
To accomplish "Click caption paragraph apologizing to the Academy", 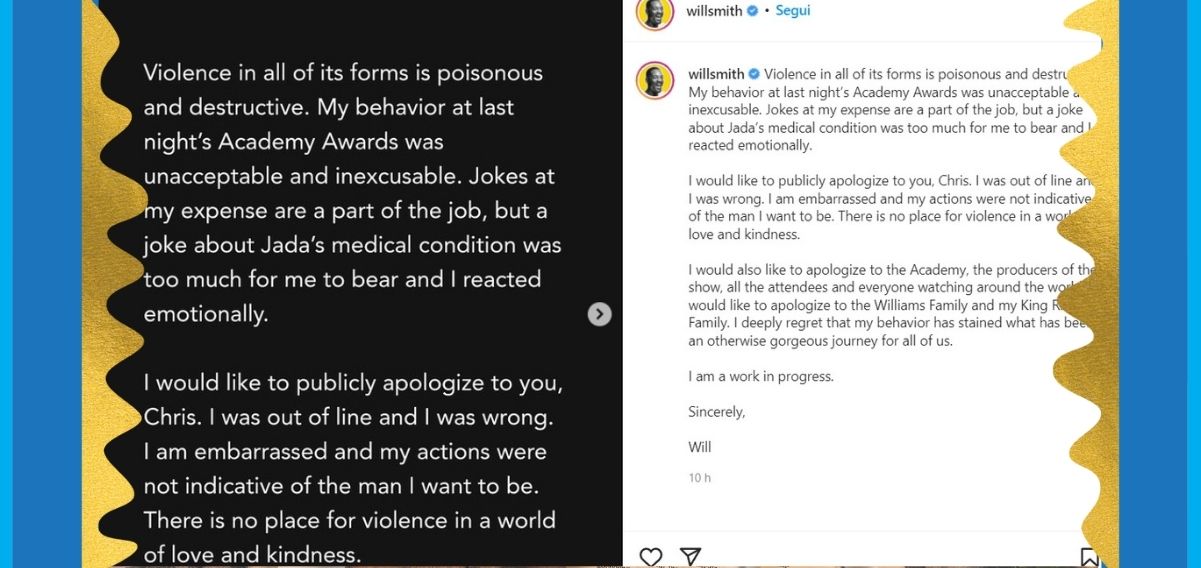I will 880,305.
